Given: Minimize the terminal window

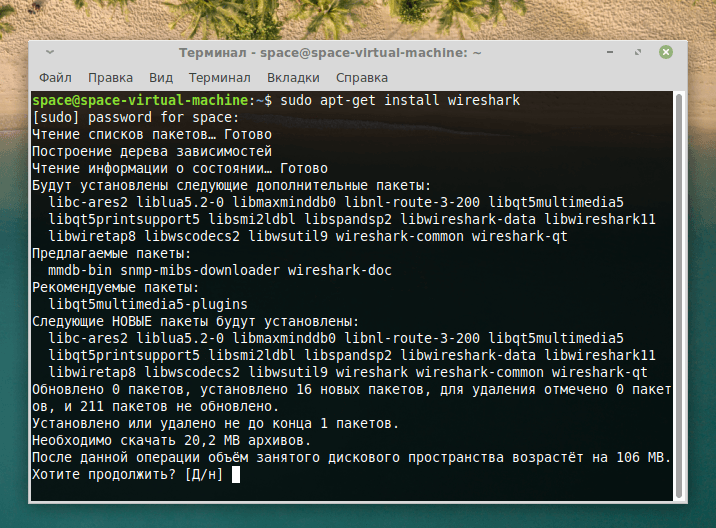Looking at the screenshot, I should (x=610, y=52).
